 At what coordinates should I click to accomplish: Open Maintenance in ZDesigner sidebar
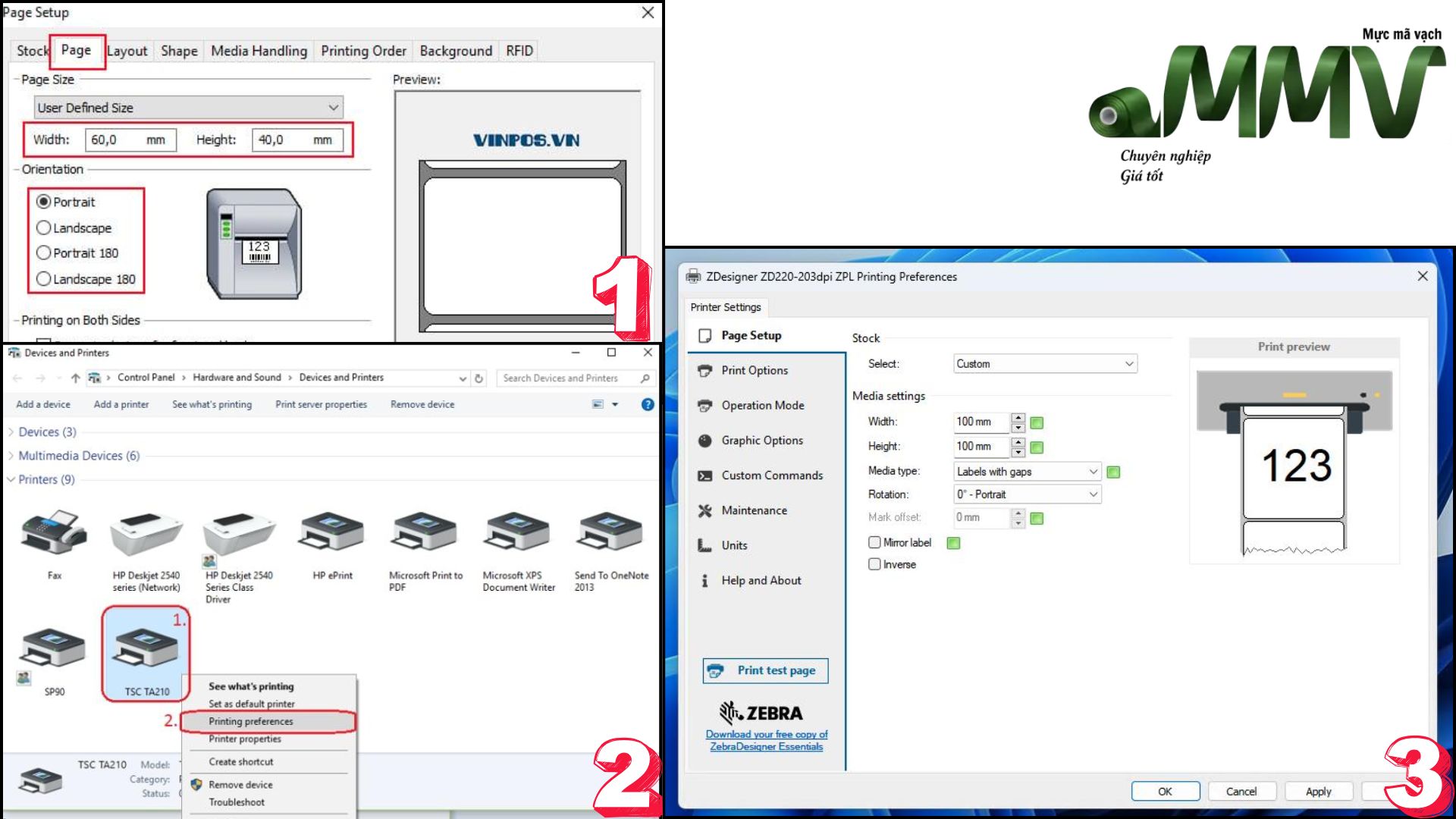(x=754, y=510)
